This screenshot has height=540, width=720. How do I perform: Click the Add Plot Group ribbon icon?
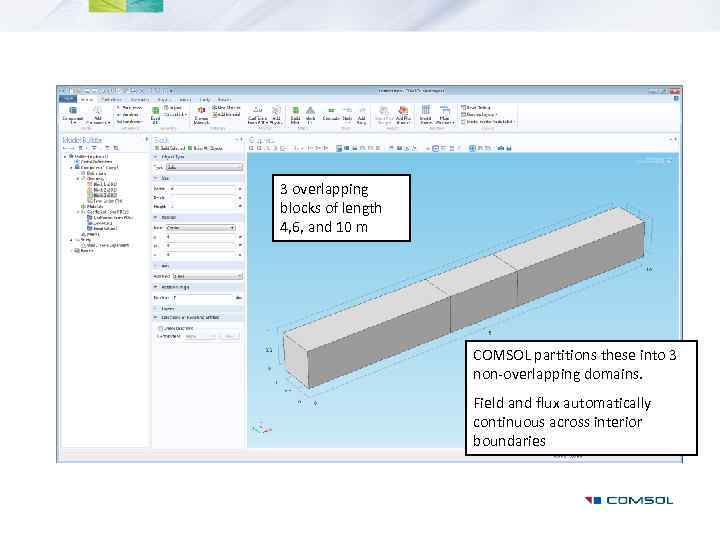pos(403,110)
